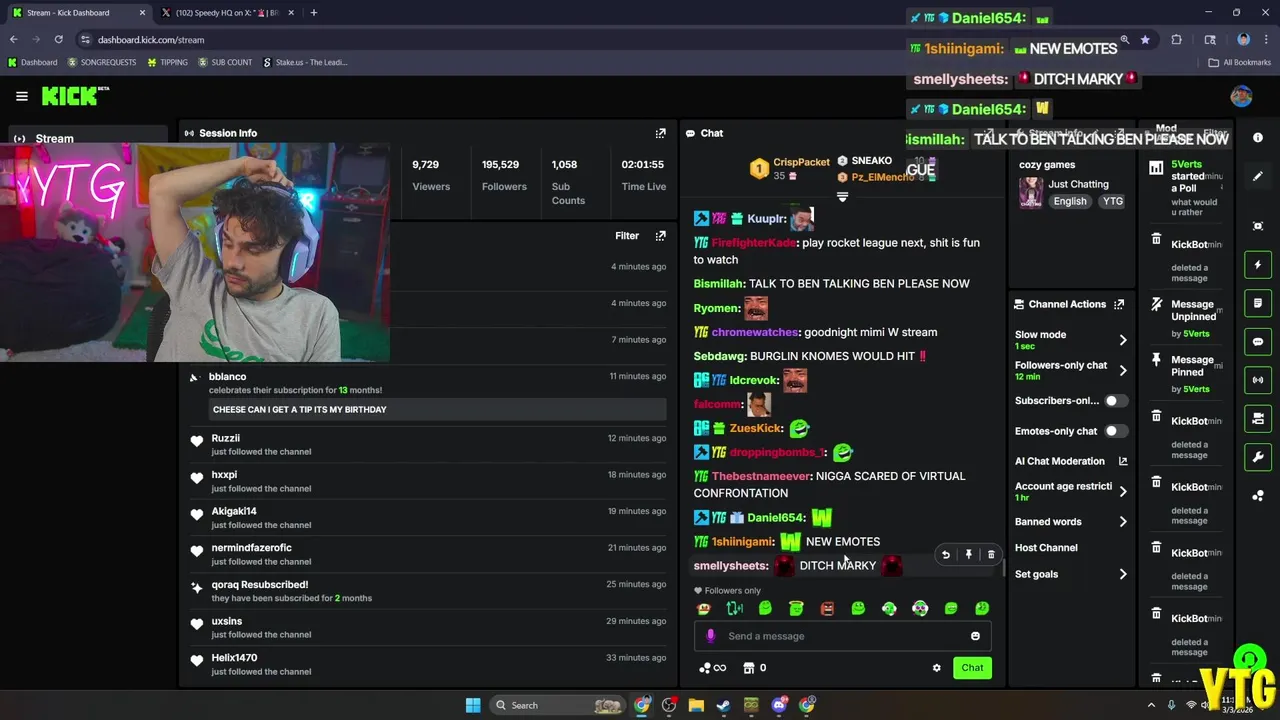Insert the frog with headphones emote
Viewport: 1280px width, 720px height.
pyautogui.click(x=889, y=608)
